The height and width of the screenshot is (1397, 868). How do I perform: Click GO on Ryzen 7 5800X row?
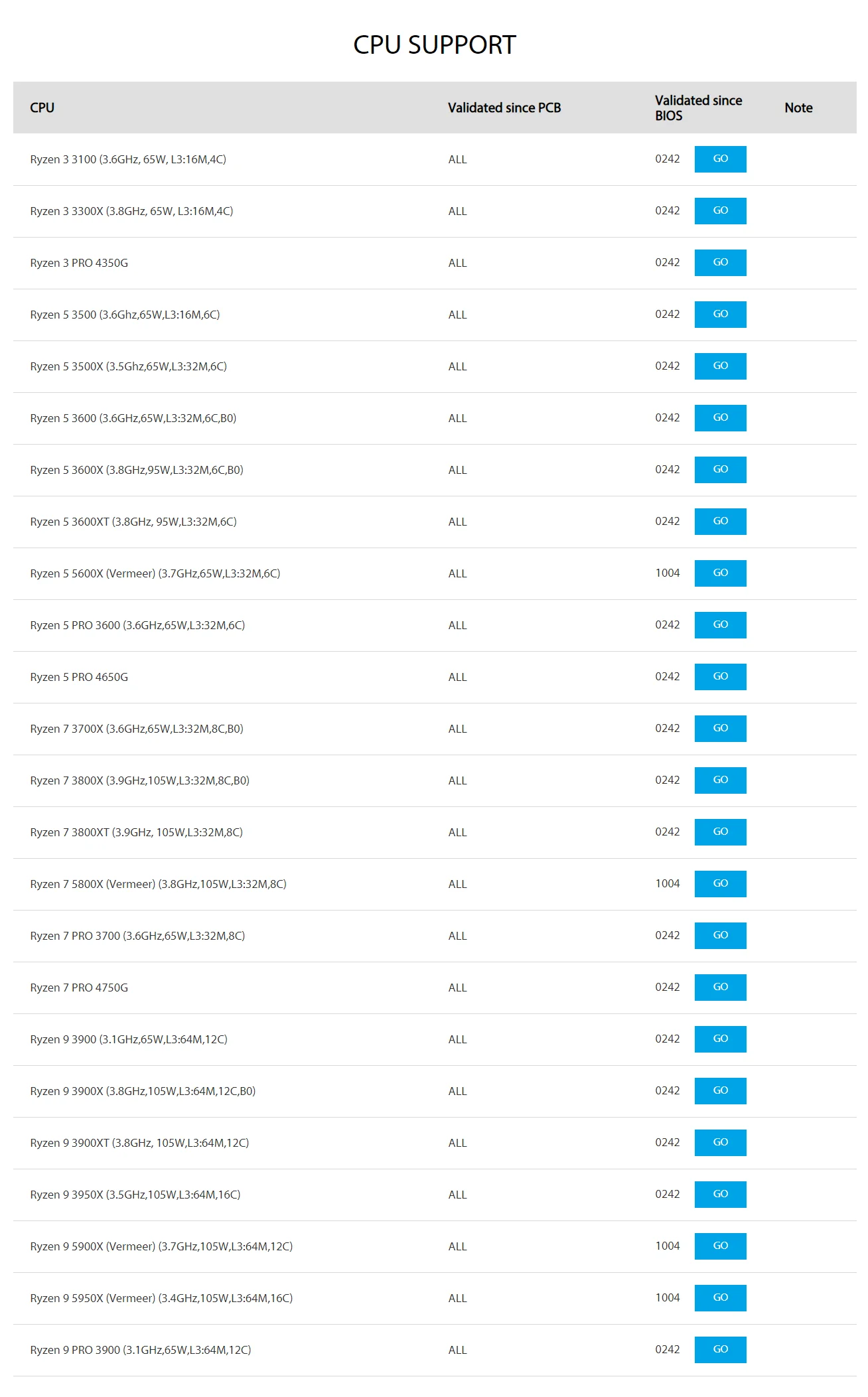[x=720, y=884]
